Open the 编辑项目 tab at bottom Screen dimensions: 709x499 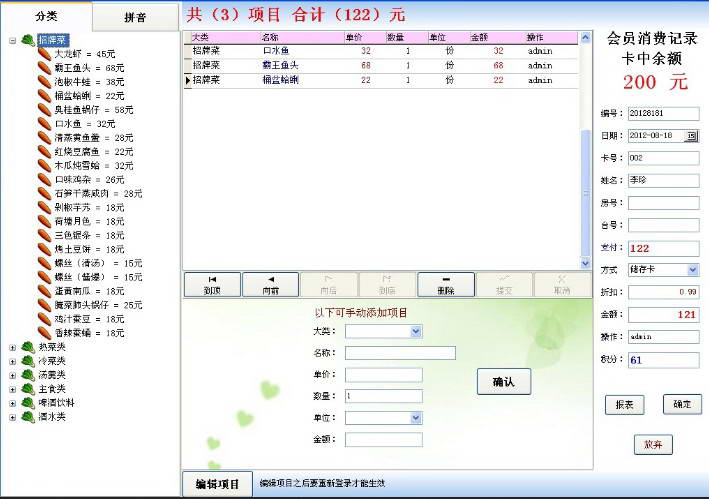pyautogui.click(x=217, y=485)
